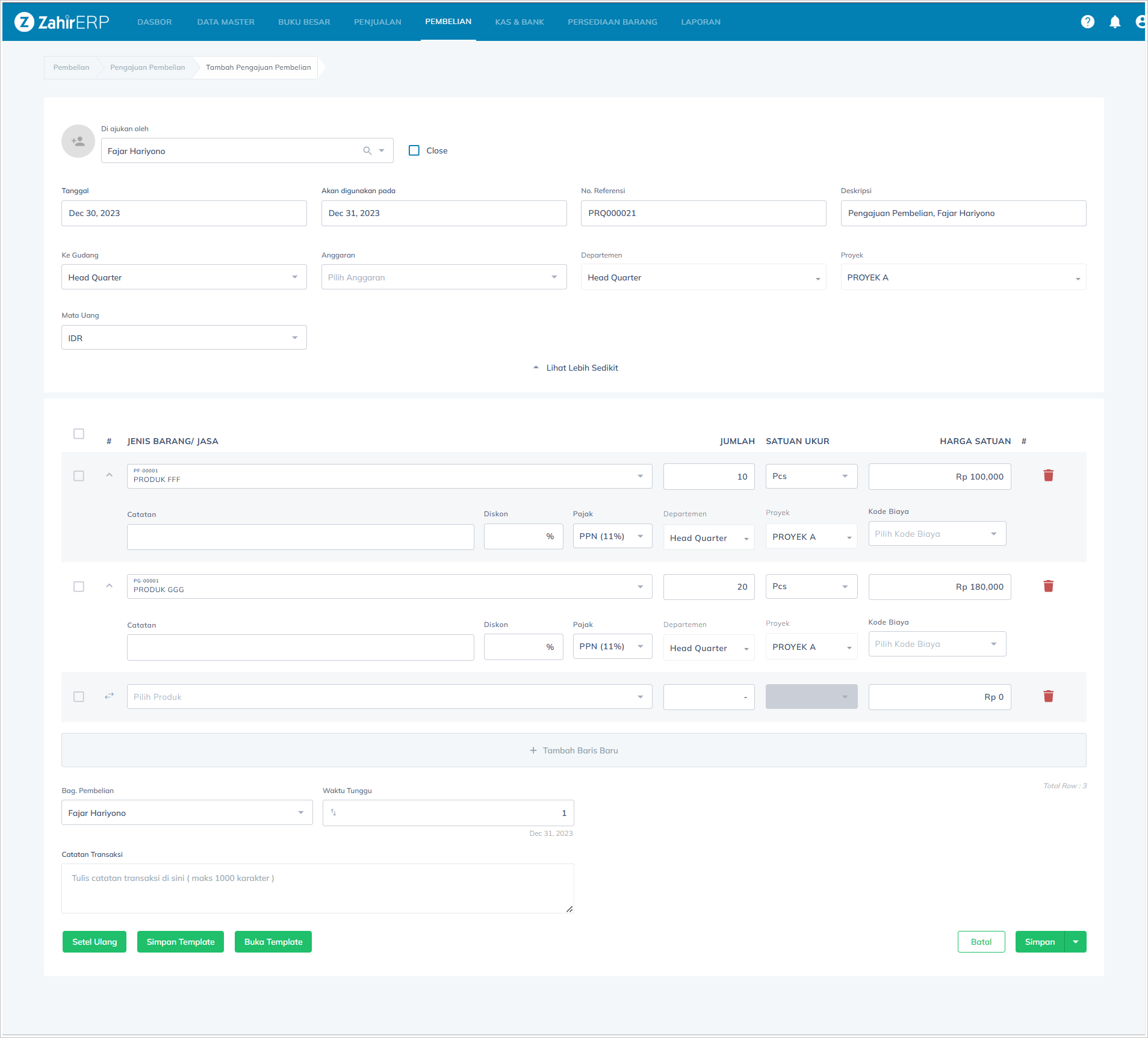Open the Kas & Bank menu

coord(520,22)
